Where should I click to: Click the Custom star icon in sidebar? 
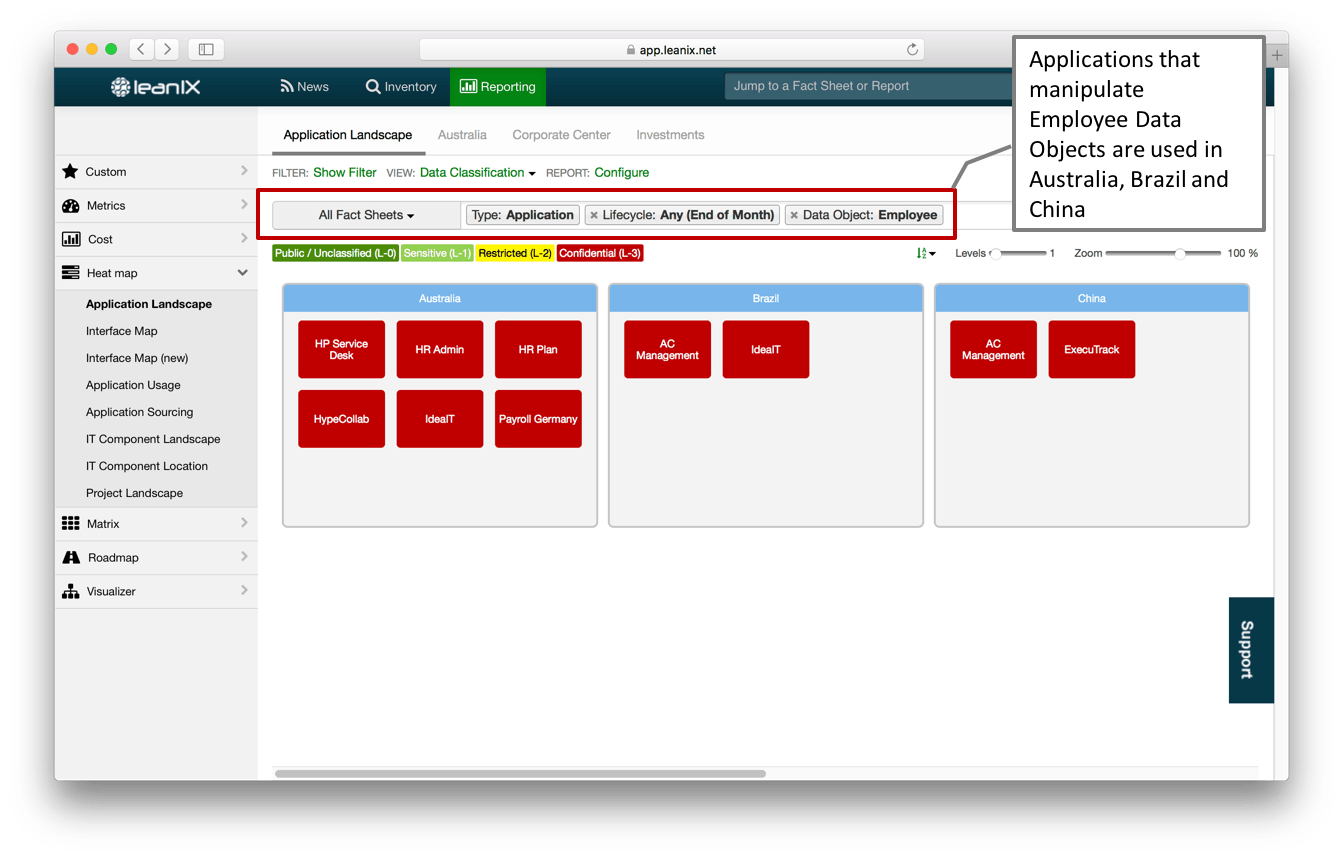(71, 171)
